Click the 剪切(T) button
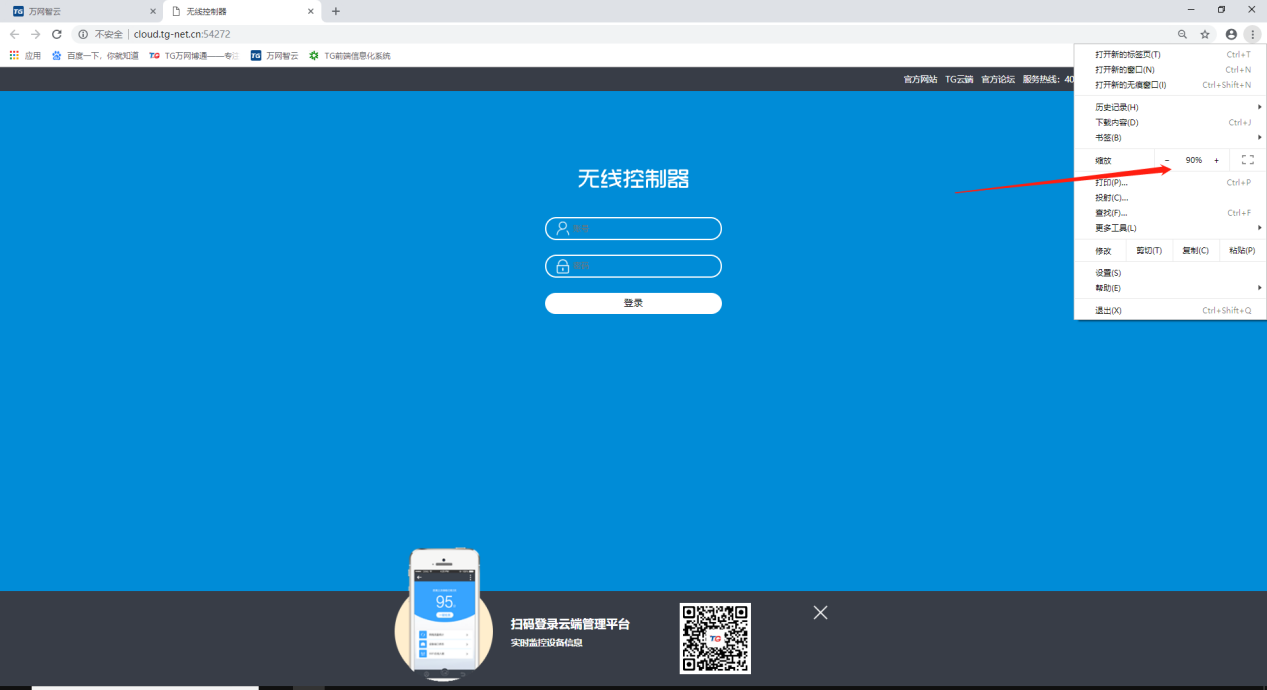The image size is (1267, 690). coord(1149,250)
